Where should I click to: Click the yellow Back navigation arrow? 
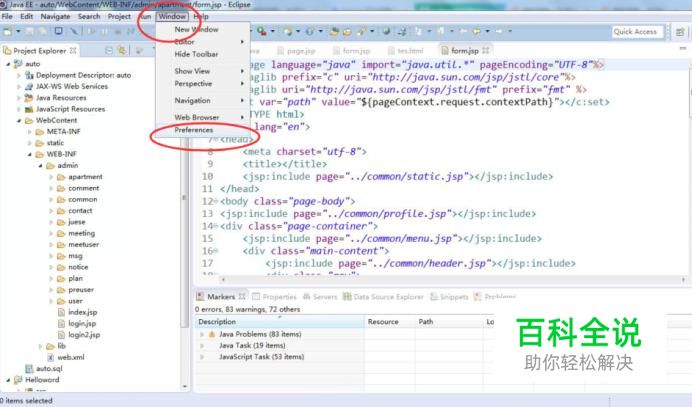click(x=477, y=31)
